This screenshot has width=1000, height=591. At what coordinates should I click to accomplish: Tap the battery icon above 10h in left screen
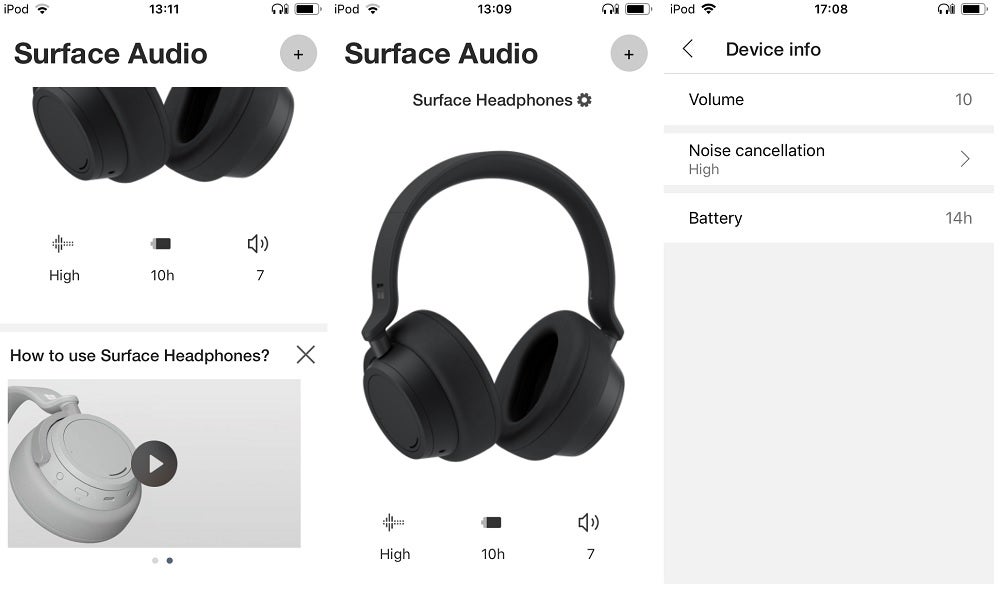(161, 244)
